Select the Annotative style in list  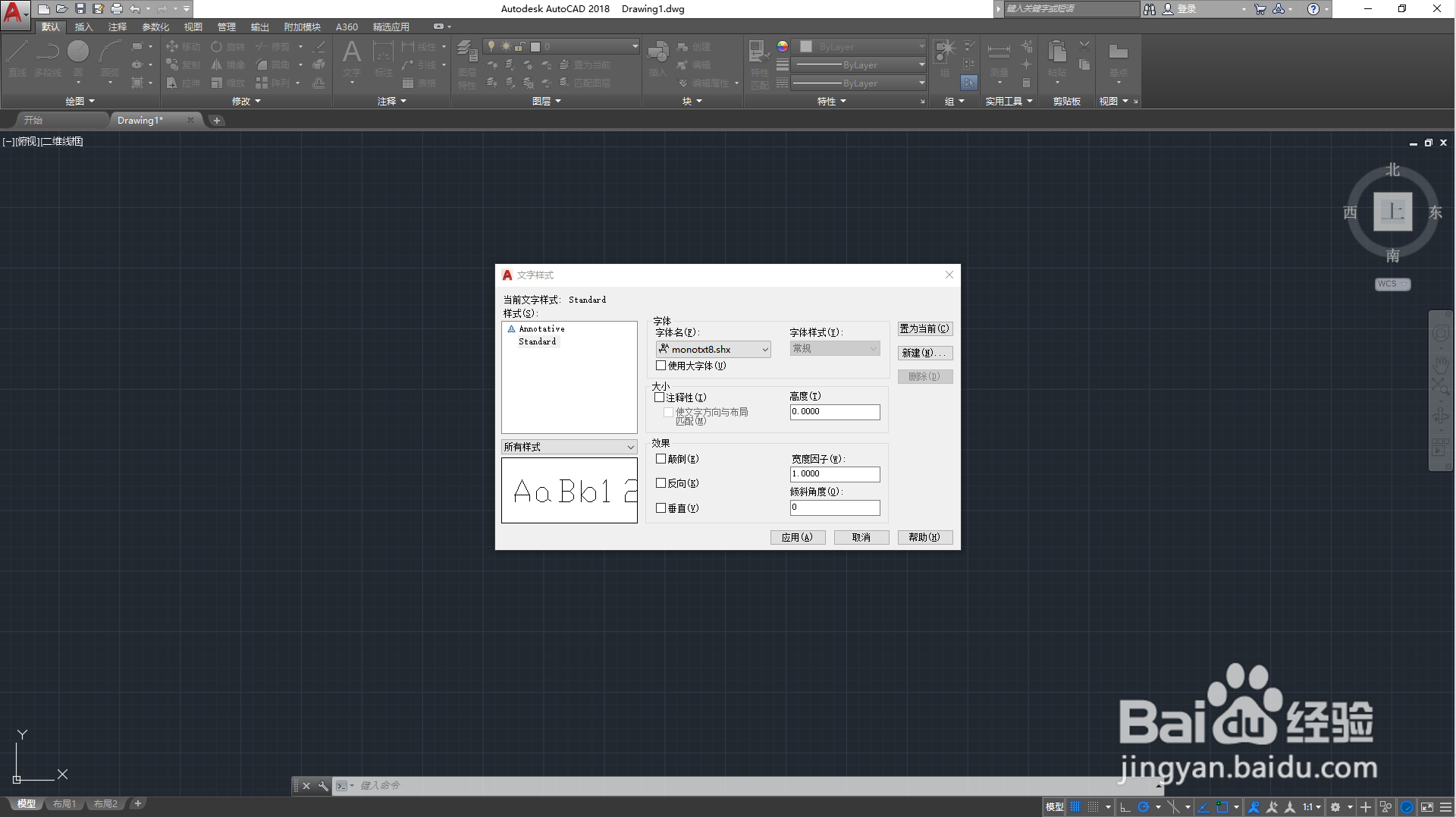coord(541,329)
